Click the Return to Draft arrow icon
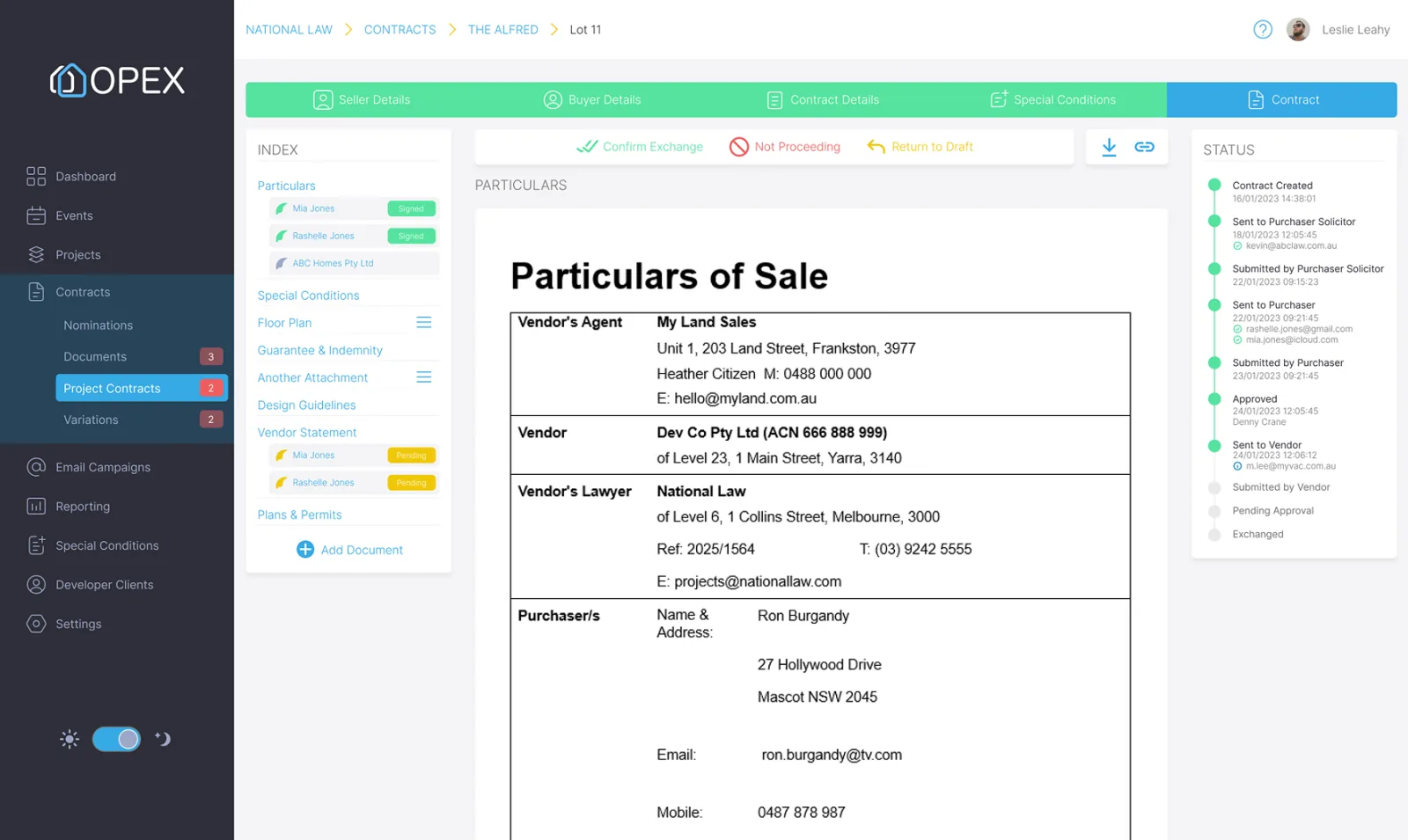The image size is (1408, 840). pyautogui.click(x=876, y=146)
